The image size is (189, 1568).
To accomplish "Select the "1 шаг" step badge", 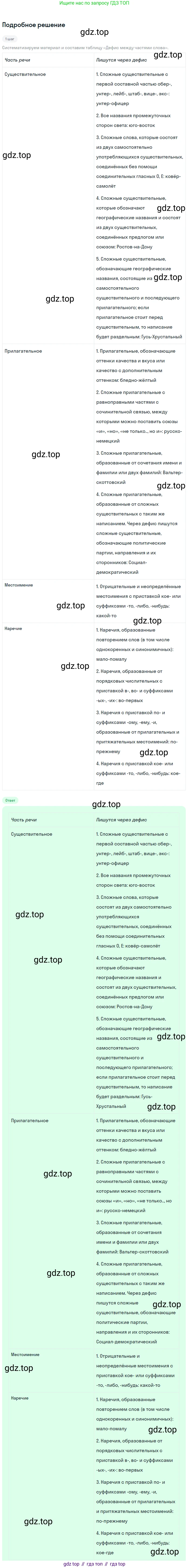I will click(x=10, y=39).
